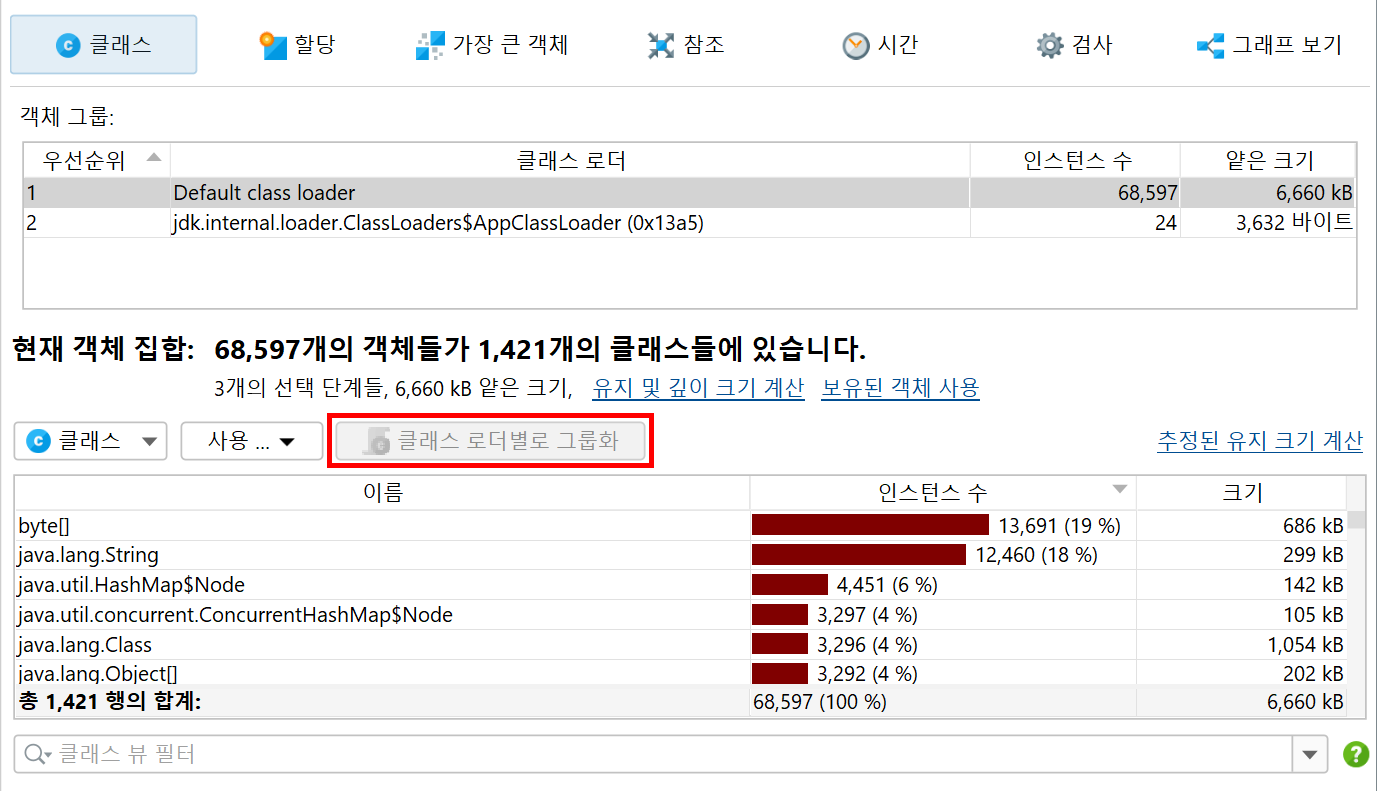The height and width of the screenshot is (791, 1377).
Task: Click the 참조 arrows icon
Action: (661, 46)
